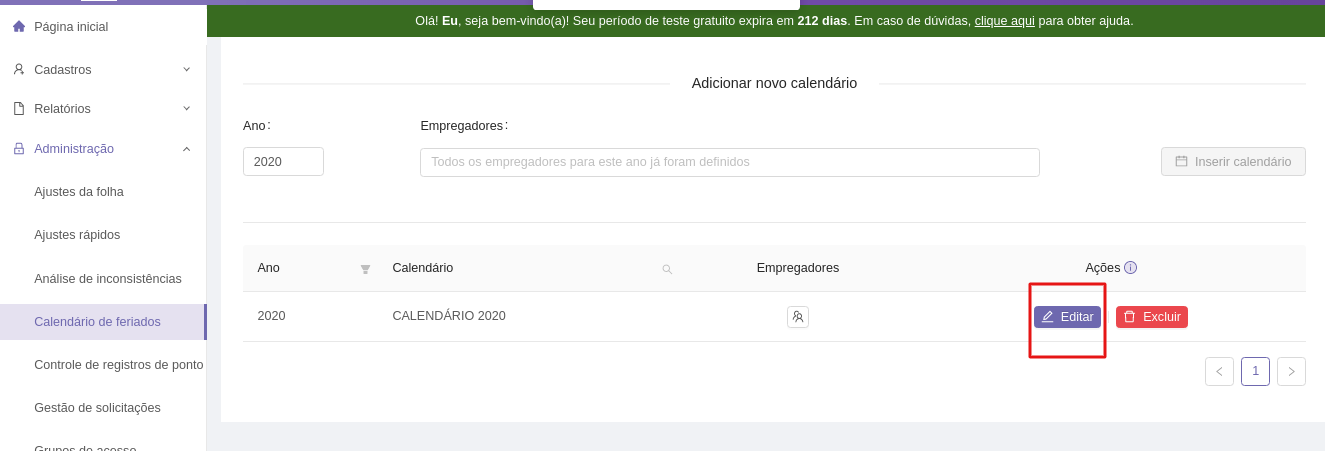The image size is (1325, 451).
Task: Delete the calendar with the Excluir button
Action: point(1151,317)
